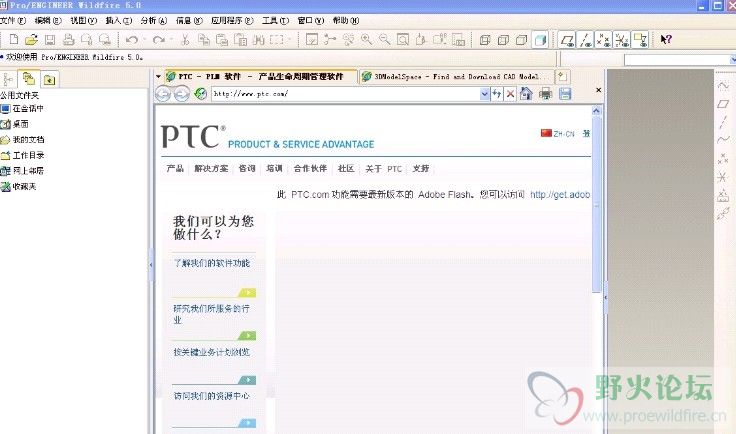This screenshot has height=434, width=736.
Task: Switch to the Model Tree navigator tab
Action: (8, 79)
